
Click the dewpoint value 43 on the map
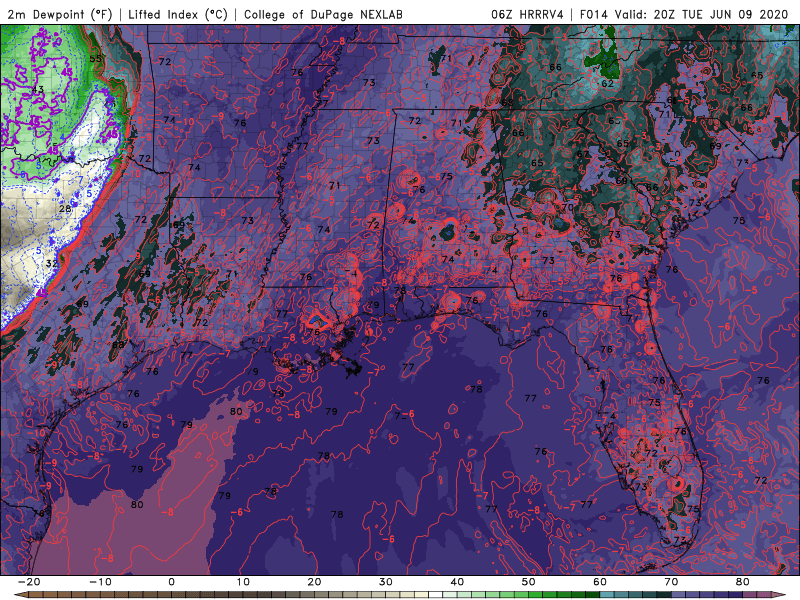(38, 89)
